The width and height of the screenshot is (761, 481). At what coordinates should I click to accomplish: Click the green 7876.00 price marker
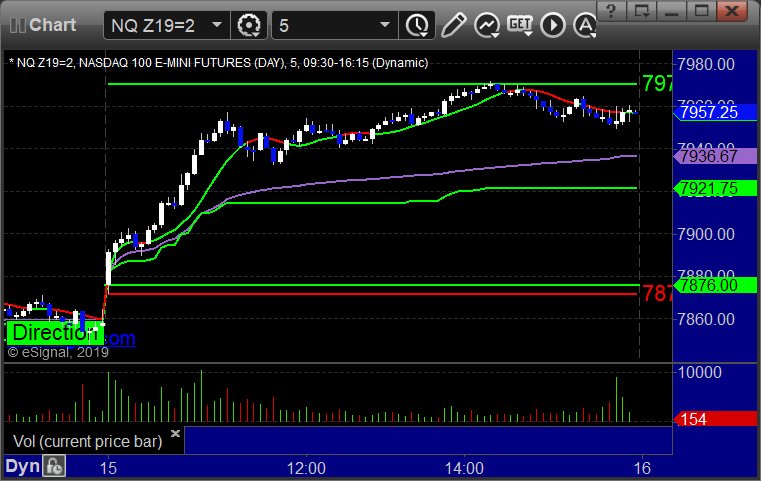tap(715, 285)
